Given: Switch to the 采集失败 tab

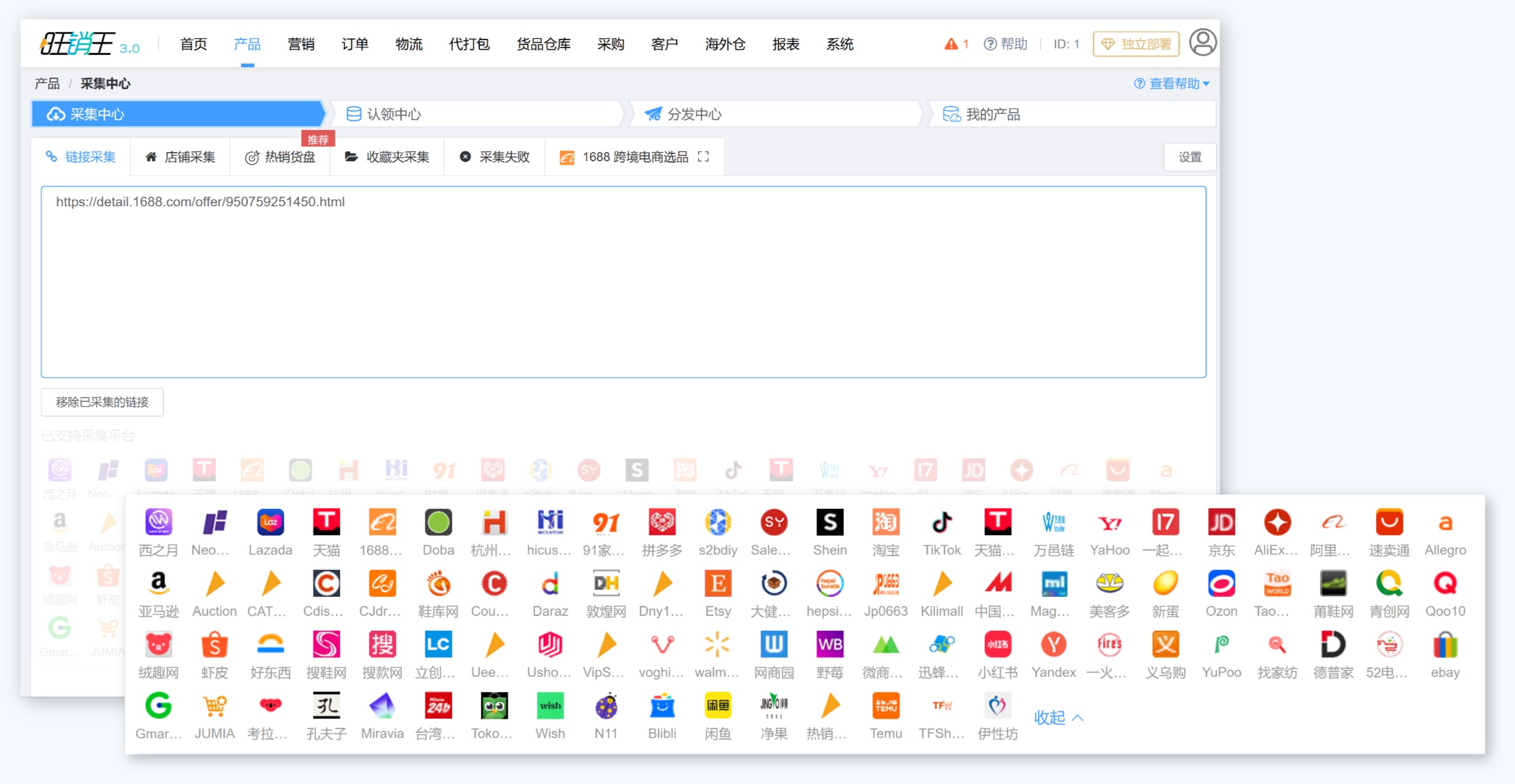Looking at the screenshot, I should pos(495,157).
